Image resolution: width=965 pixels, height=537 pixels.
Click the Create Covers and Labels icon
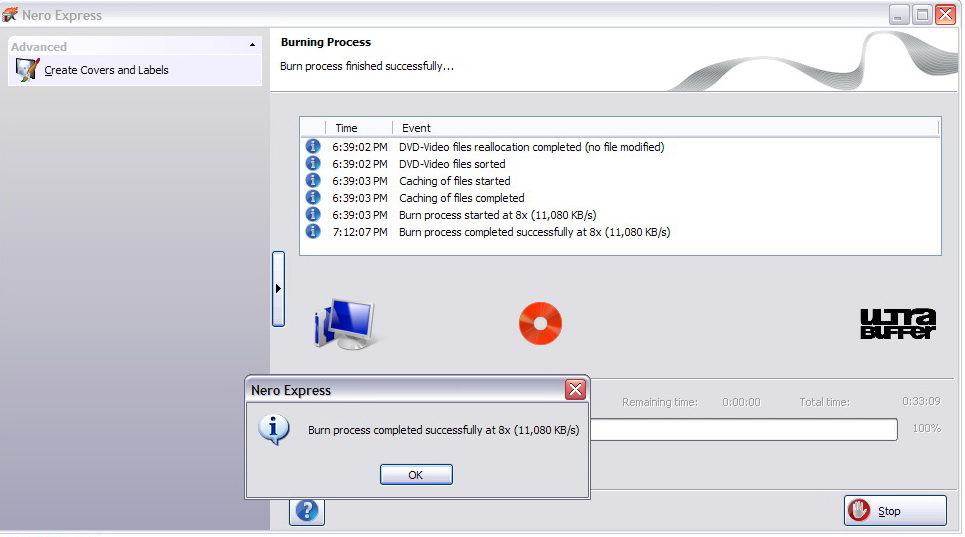coord(27,70)
